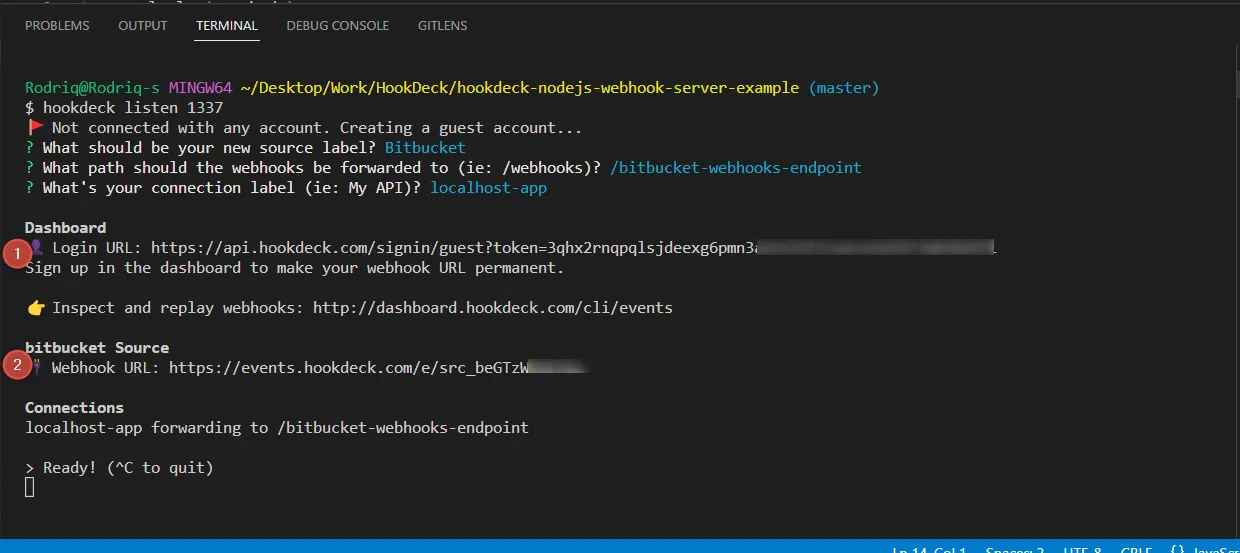This screenshot has width=1240, height=553.
Task: Follow the dashboard.hookdeck.com/cli/events link
Action: (492, 308)
